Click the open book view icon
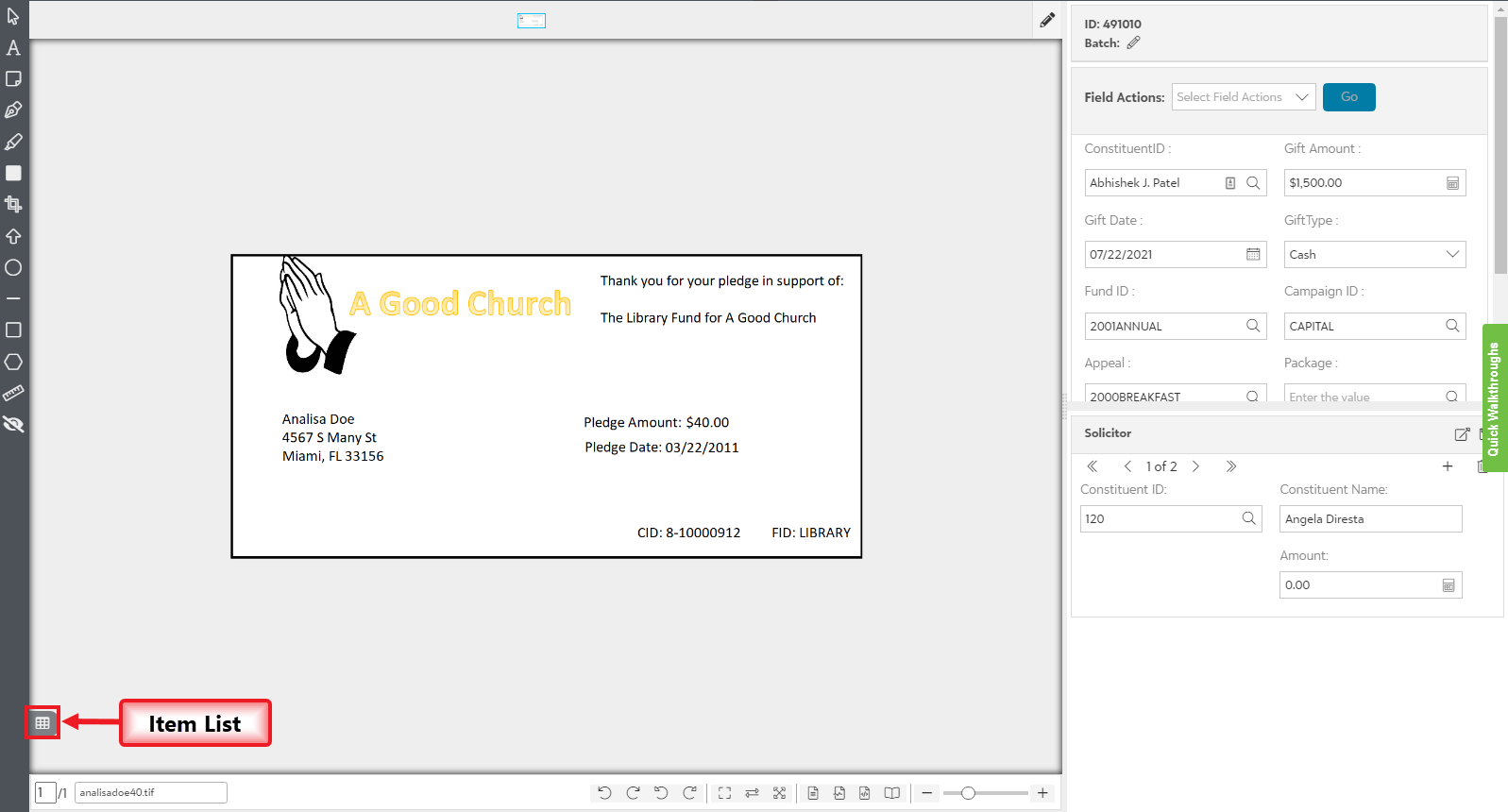The image size is (1508, 812). [891, 793]
